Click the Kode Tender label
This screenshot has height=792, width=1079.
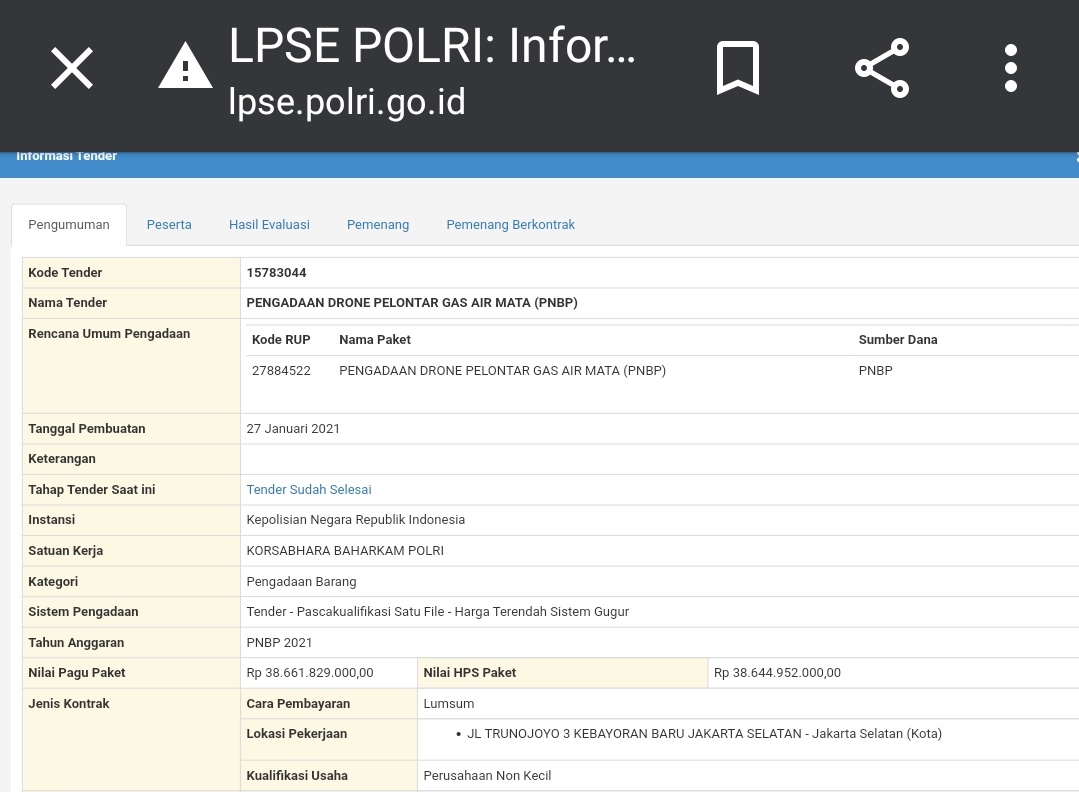click(x=65, y=272)
